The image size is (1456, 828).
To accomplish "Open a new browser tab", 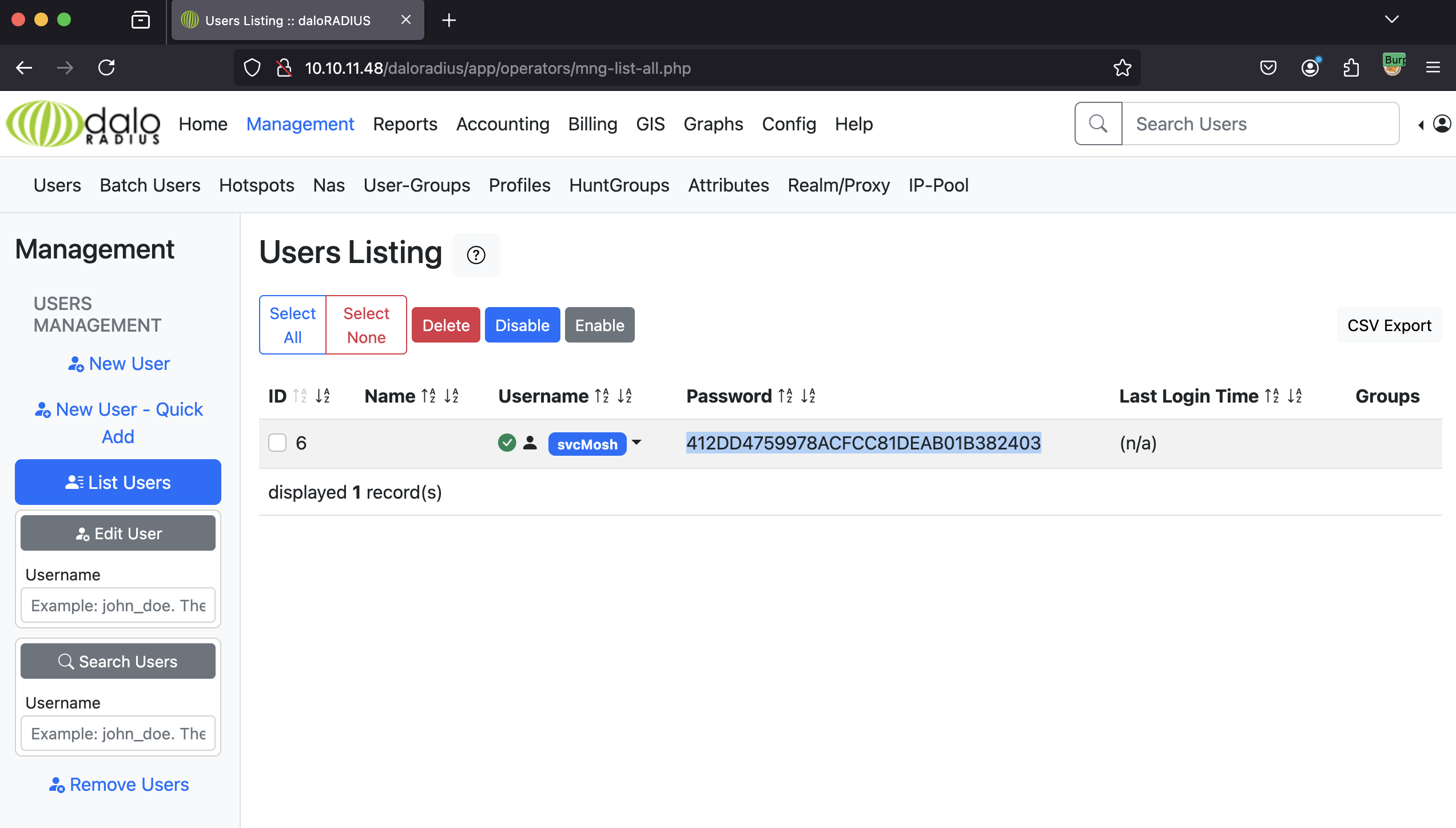I will [x=449, y=21].
